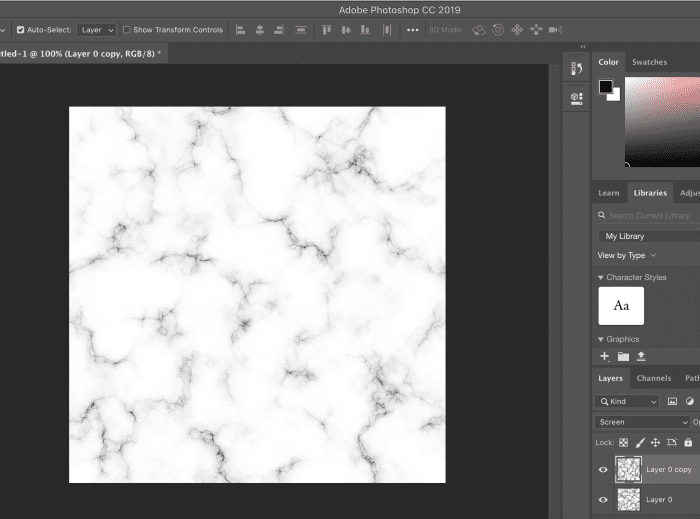Image resolution: width=700 pixels, height=519 pixels.
Task: Click the Libraries upload icon
Action: tap(641, 356)
